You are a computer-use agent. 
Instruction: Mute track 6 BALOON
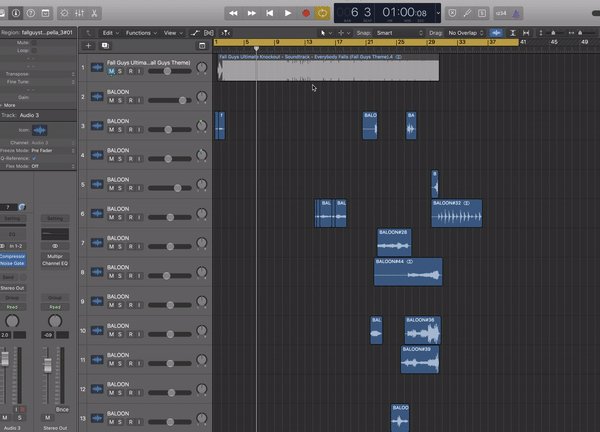point(111,217)
